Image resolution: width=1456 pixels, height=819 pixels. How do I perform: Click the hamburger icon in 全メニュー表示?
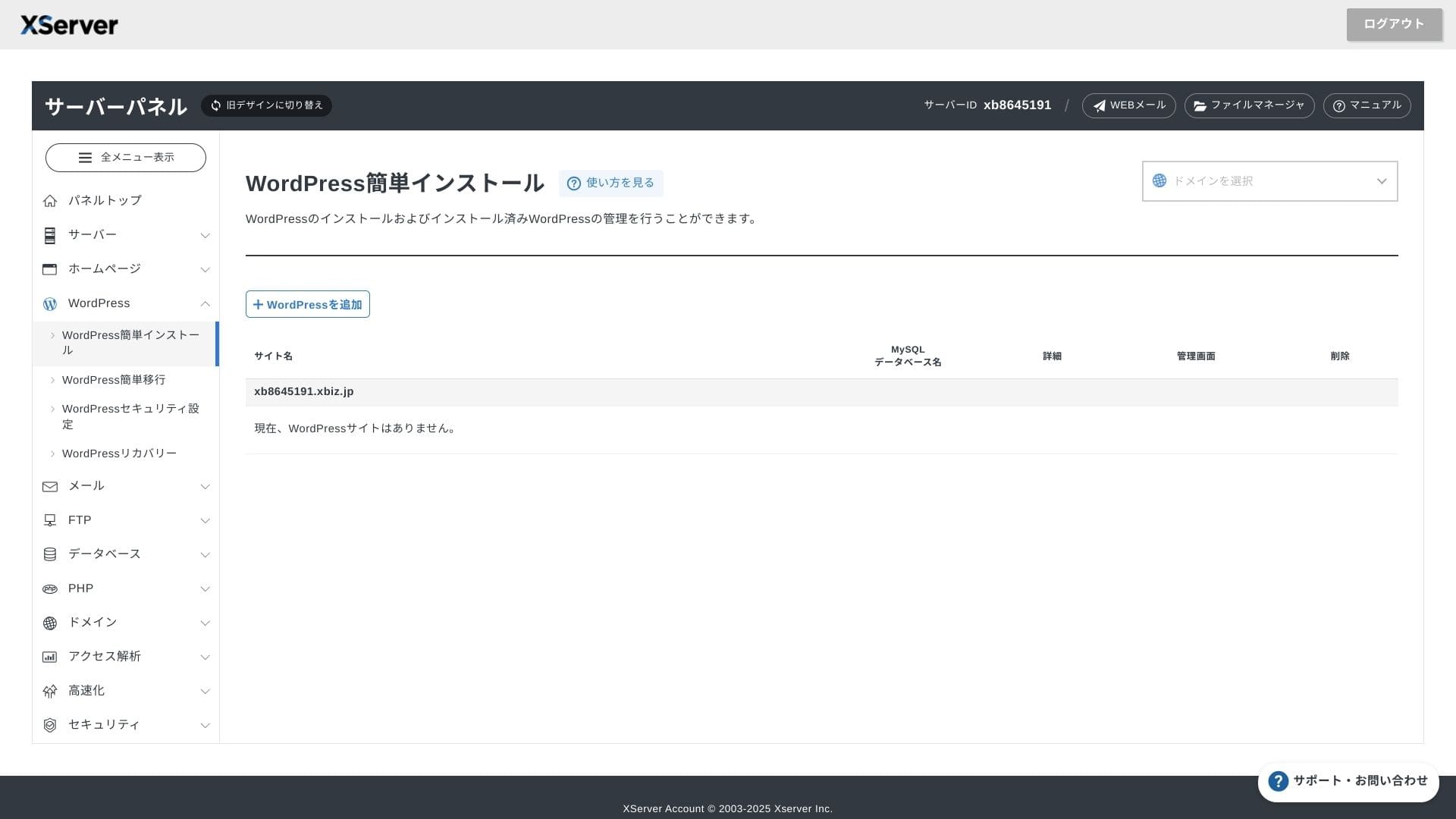pos(85,158)
